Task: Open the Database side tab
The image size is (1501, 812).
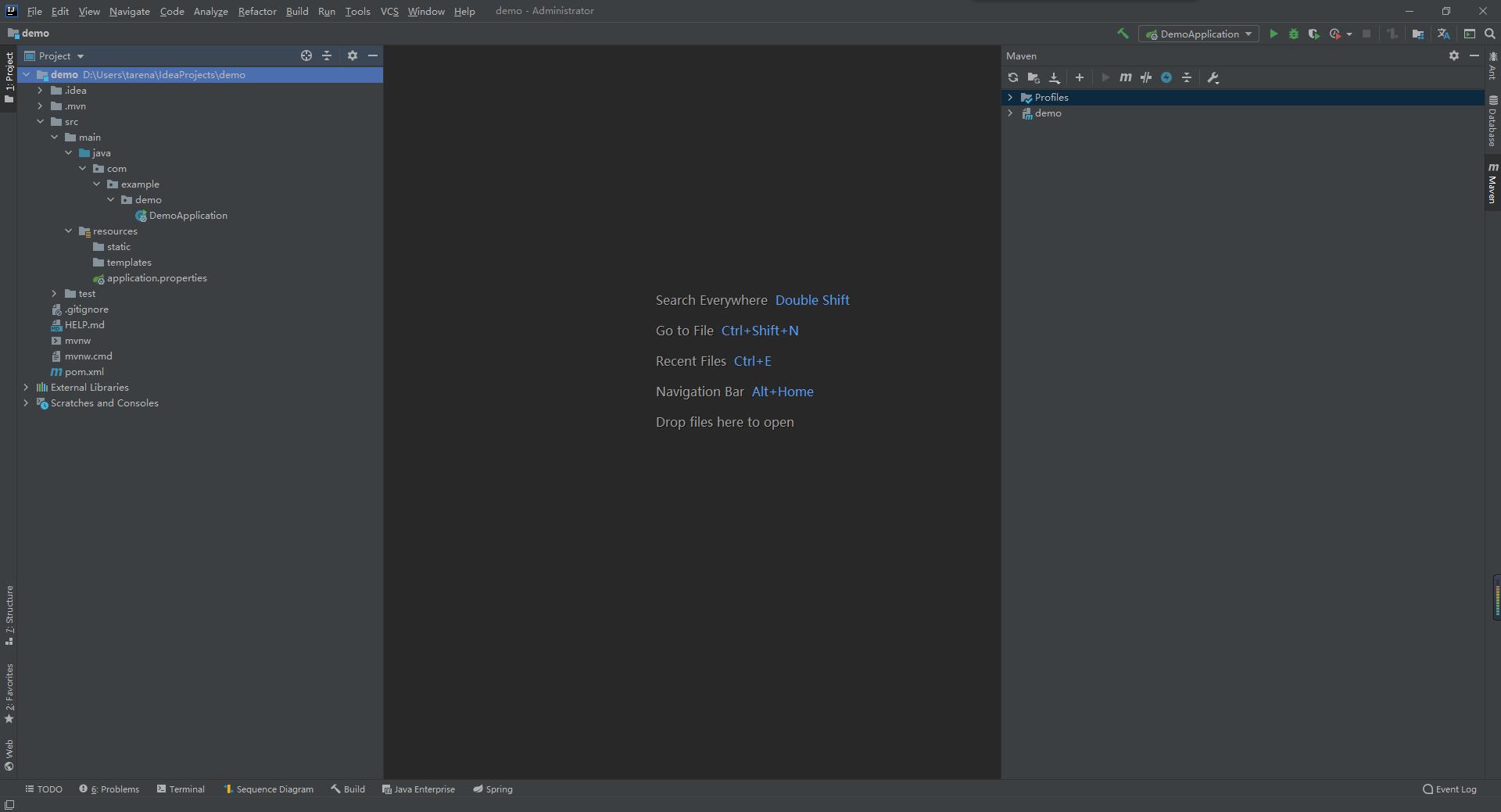Action: coord(1492,120)
